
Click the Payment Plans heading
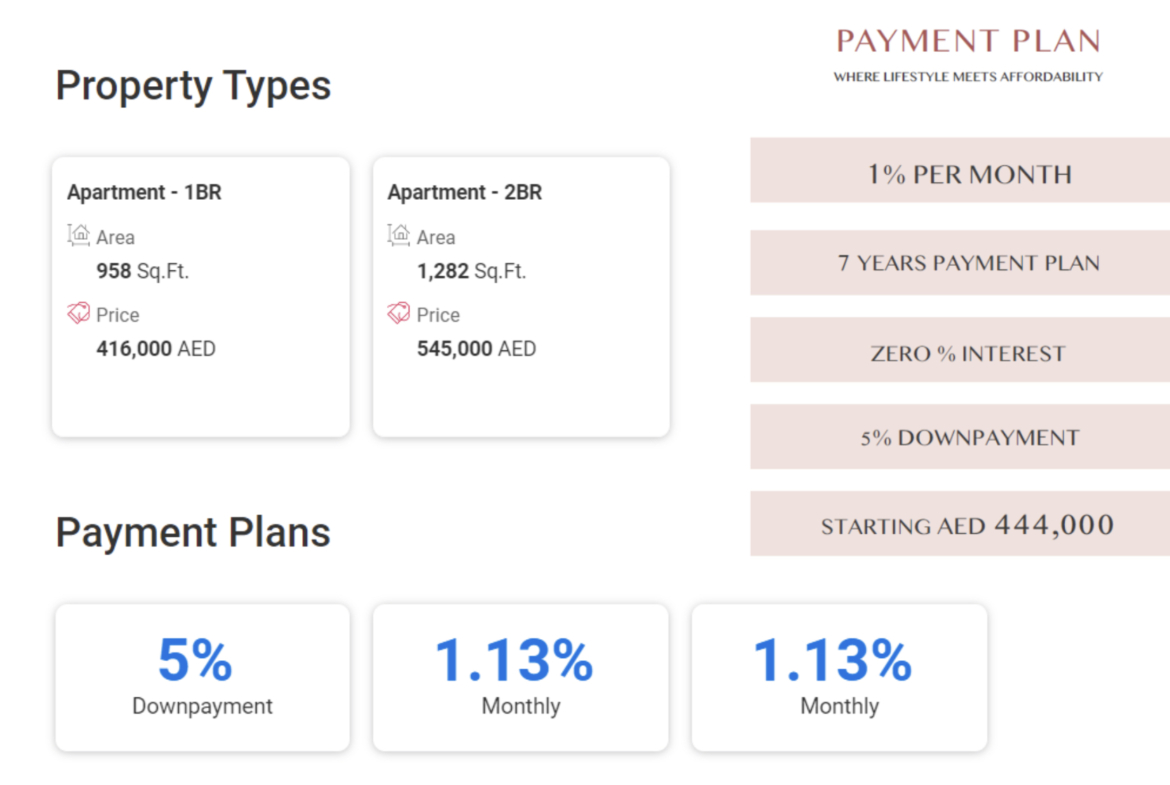point(193,532)
